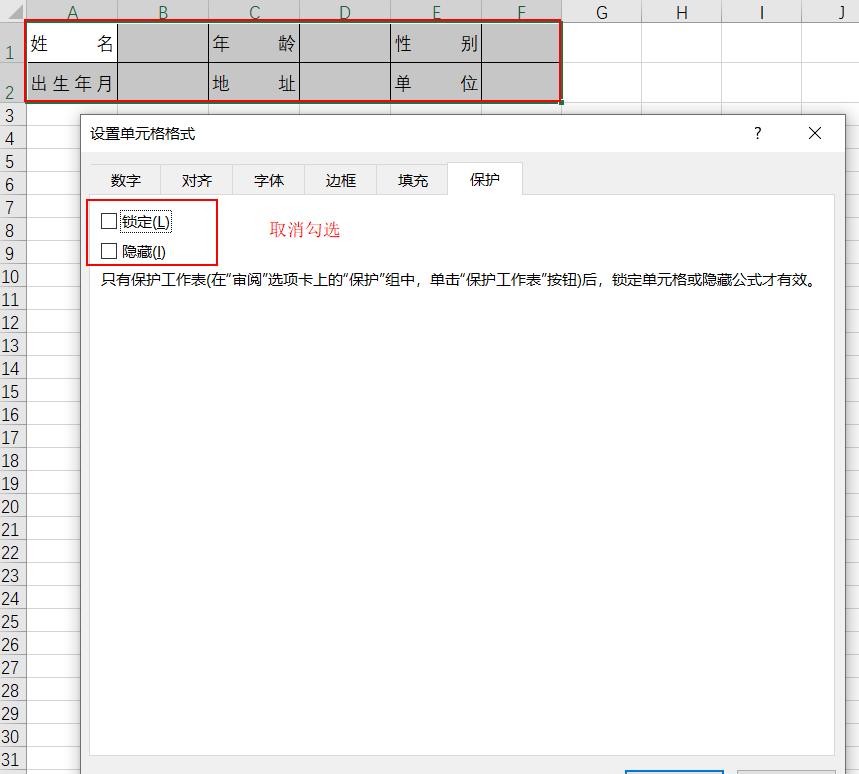The height and width of the screenshot is (774, 859).
Task: Select column G header
Action: (x=602, y=11)
